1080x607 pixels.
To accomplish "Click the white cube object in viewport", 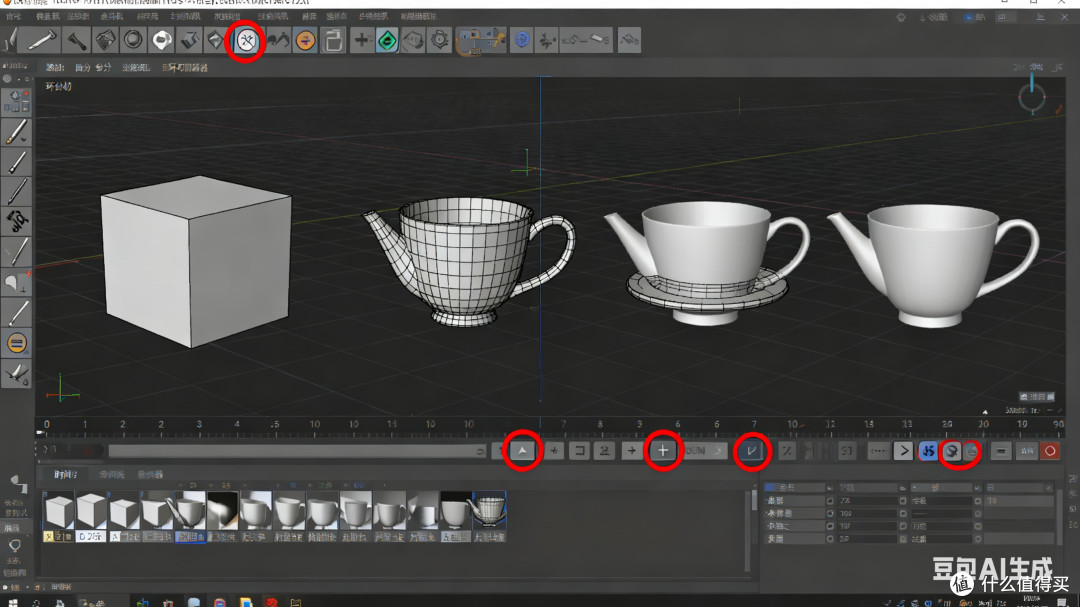I will coord(196,261).
